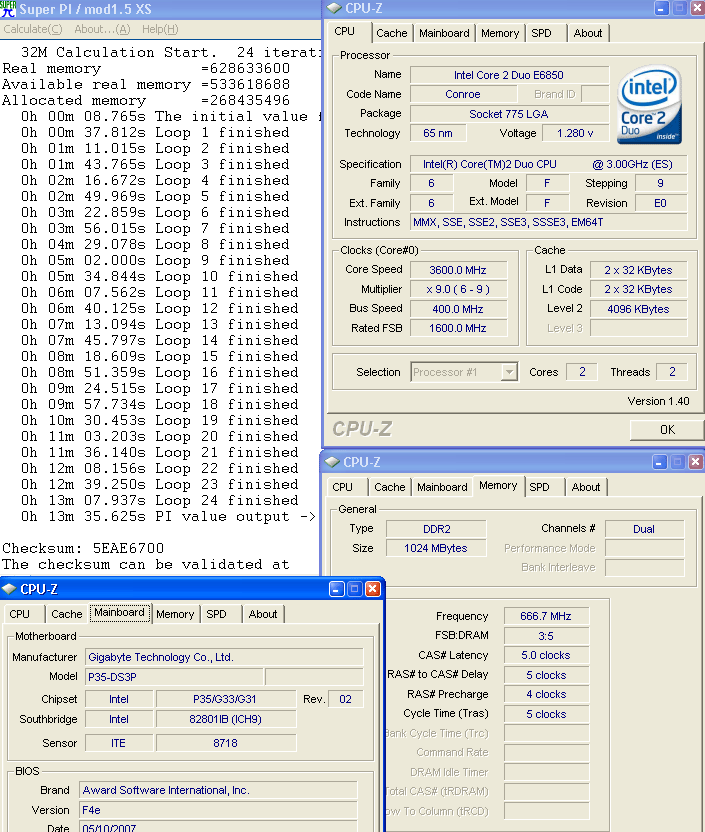Click the CPU-Z diamond icon in Mainboard window title
The image size is (705, 832).
click(x=8, y=588)
